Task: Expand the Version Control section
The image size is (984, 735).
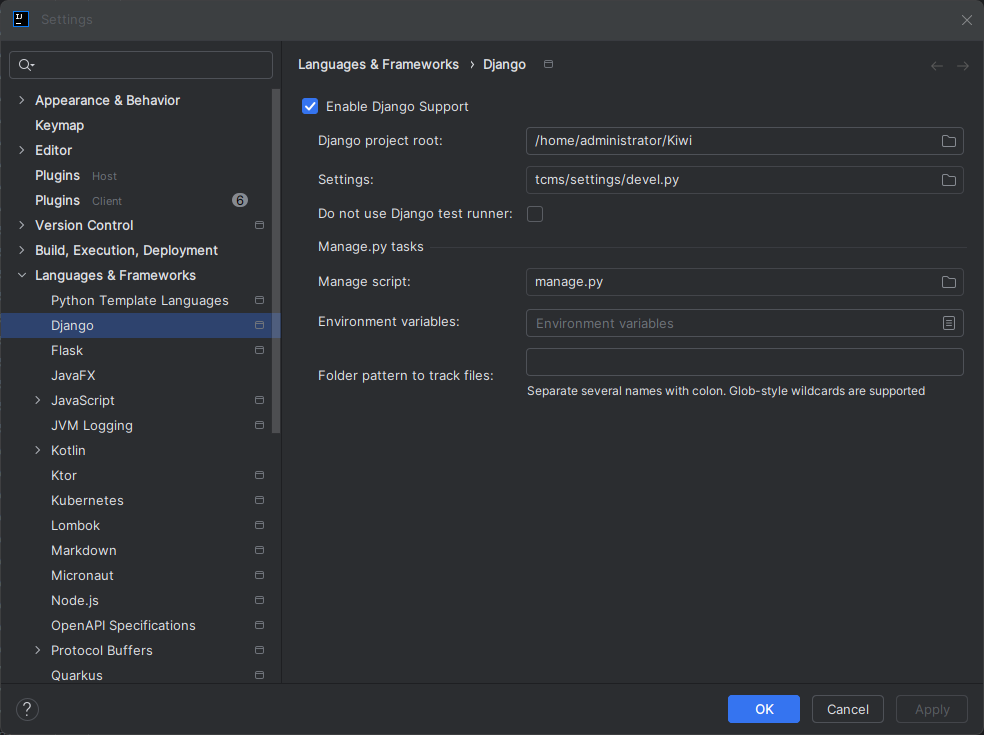Action: pyautogui.click(x=22, y=225)
